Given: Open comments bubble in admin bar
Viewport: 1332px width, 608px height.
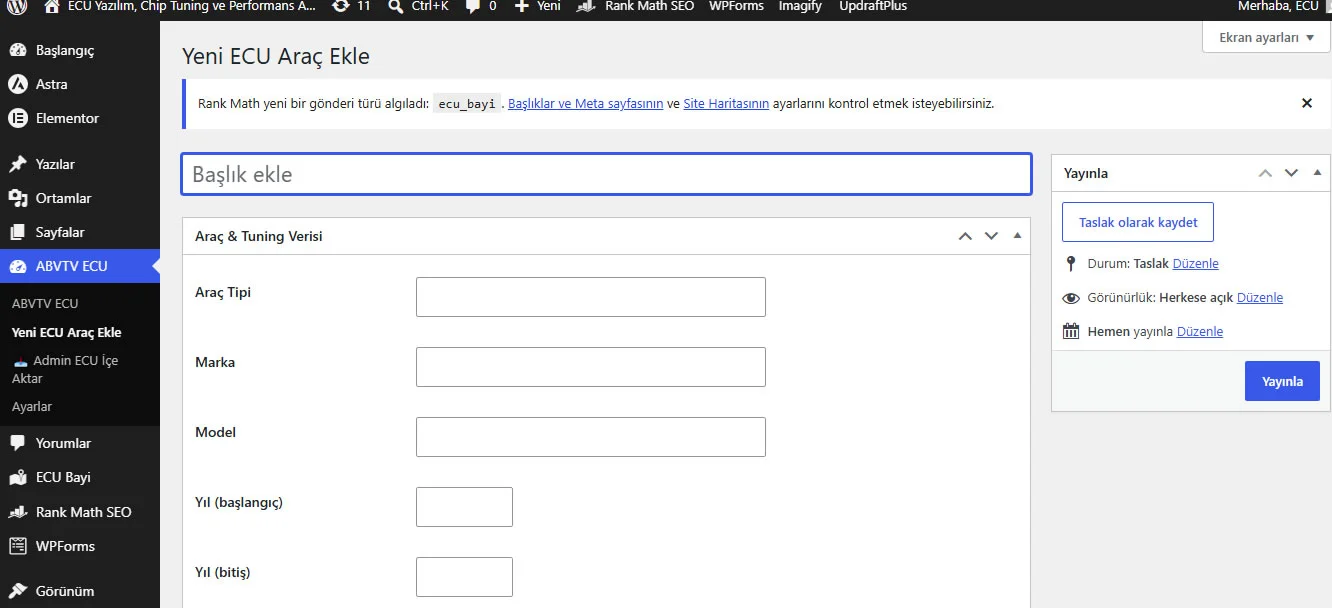Looking at the screenshot, I should pos(481,6).
